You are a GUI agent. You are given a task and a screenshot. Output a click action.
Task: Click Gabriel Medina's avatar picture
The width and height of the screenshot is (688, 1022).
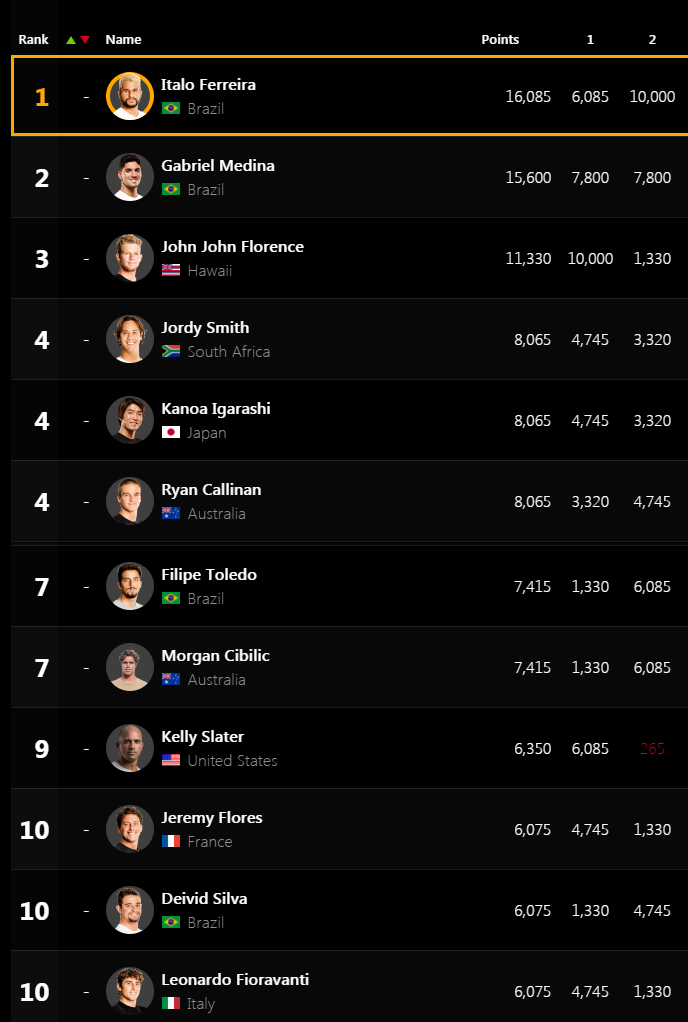(130, 177)
